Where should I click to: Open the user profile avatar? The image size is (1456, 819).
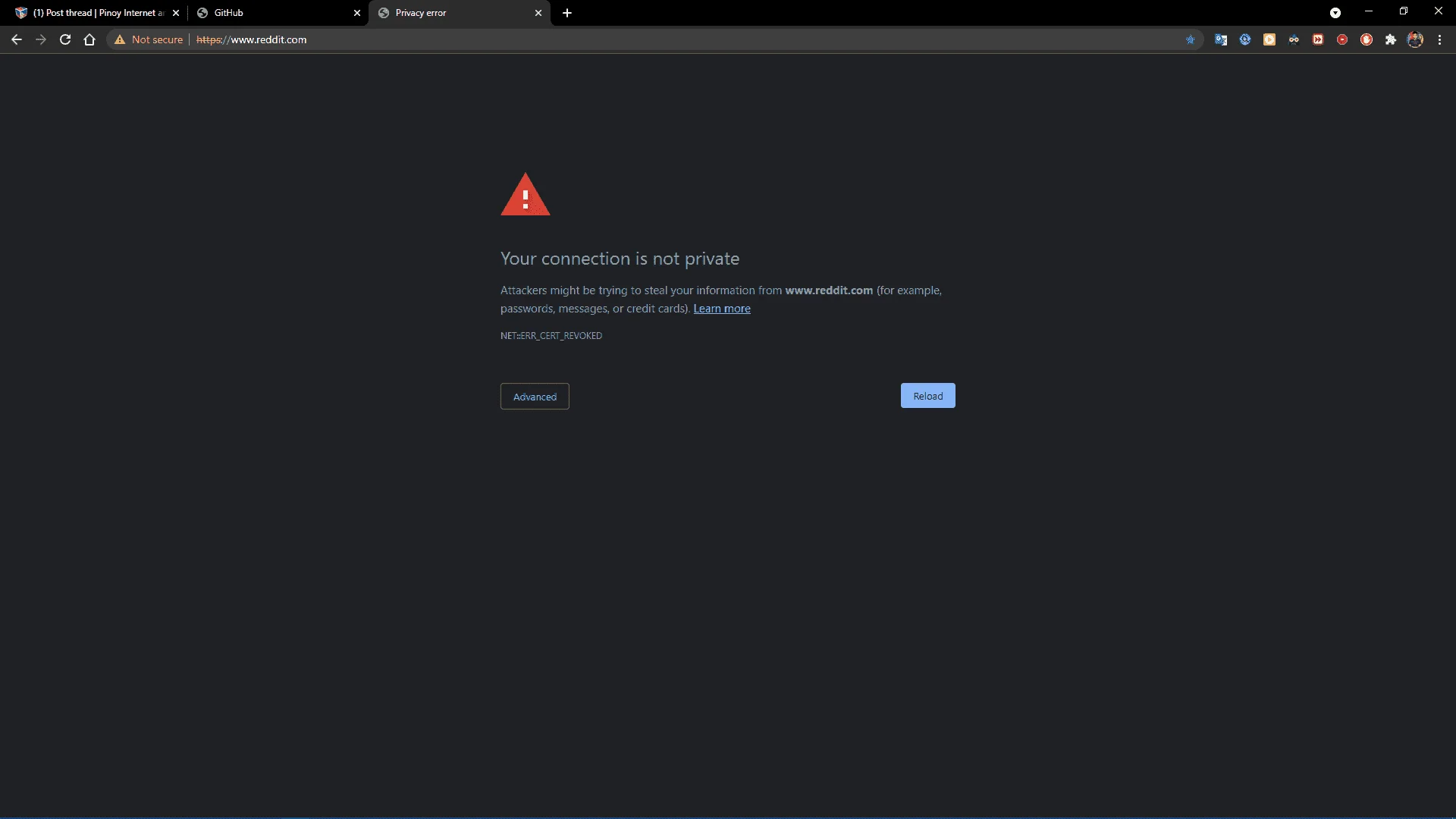click(x=1415, y=39)
